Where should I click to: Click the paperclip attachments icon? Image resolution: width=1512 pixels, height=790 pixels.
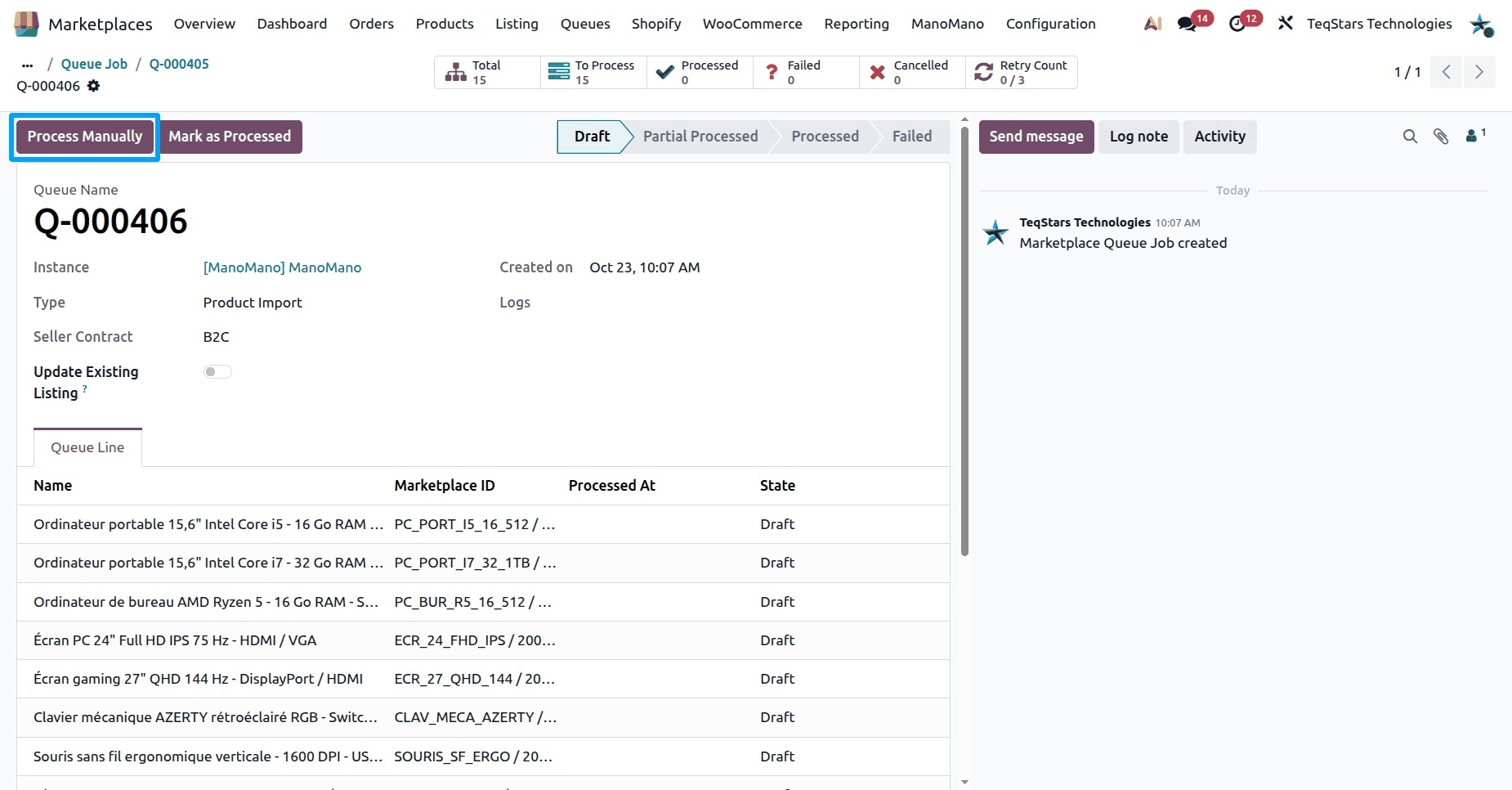click(x=1441, y=137)
